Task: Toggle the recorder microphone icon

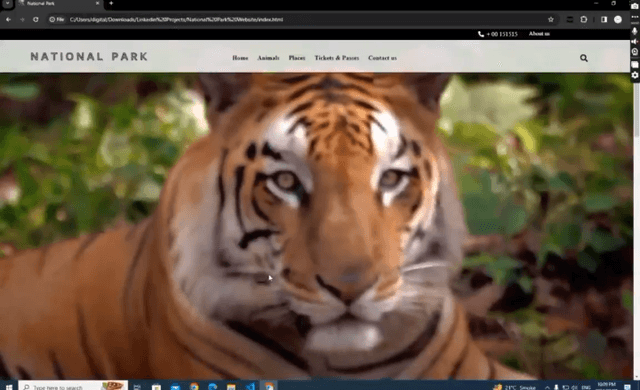Action: coord(635,31)
